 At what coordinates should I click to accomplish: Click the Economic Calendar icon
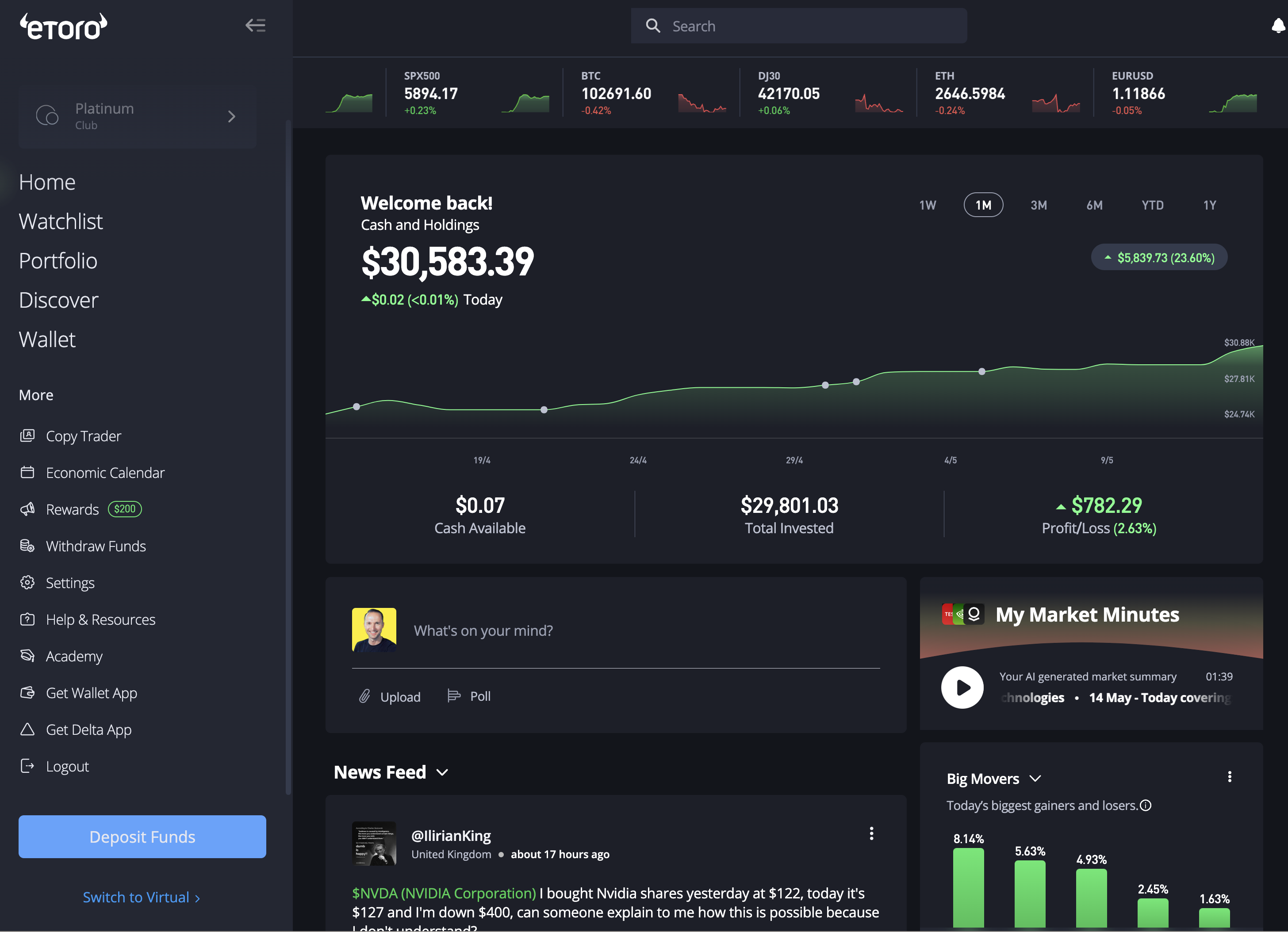[x=27, y=472]
